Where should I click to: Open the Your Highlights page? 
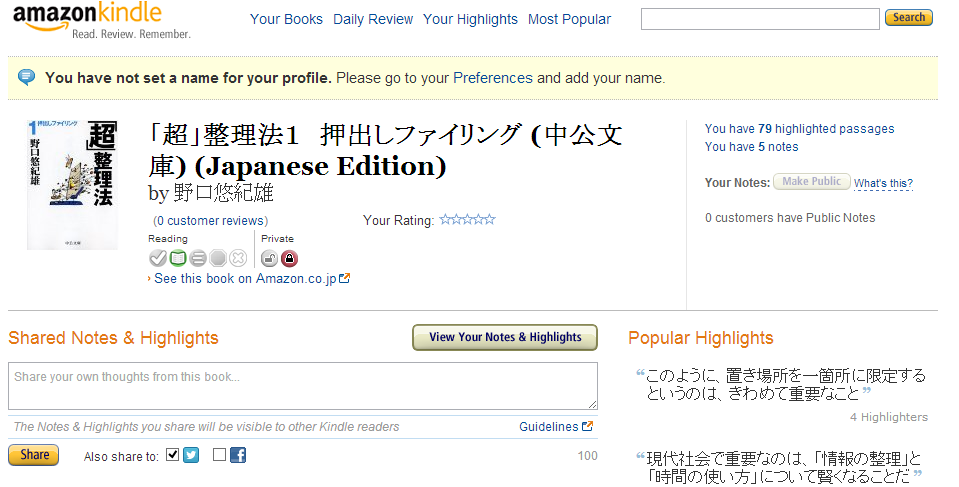click(x=470, y=19)
